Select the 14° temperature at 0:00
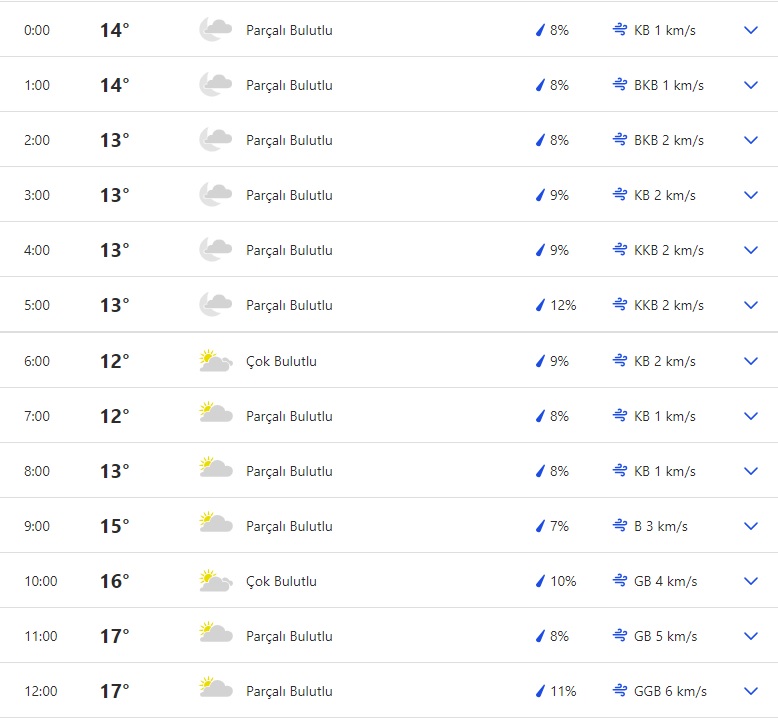Viewport: 778px width, 718px height. coord(114,30)
